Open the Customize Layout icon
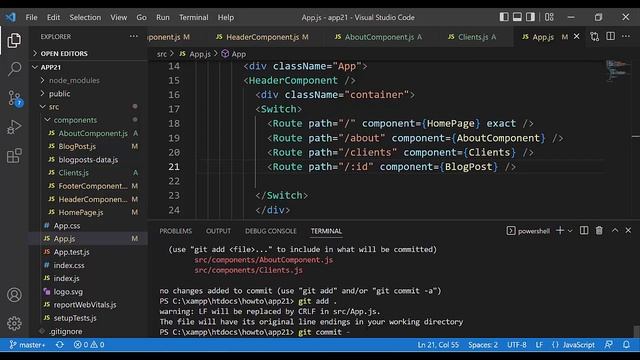 (549, 17)
